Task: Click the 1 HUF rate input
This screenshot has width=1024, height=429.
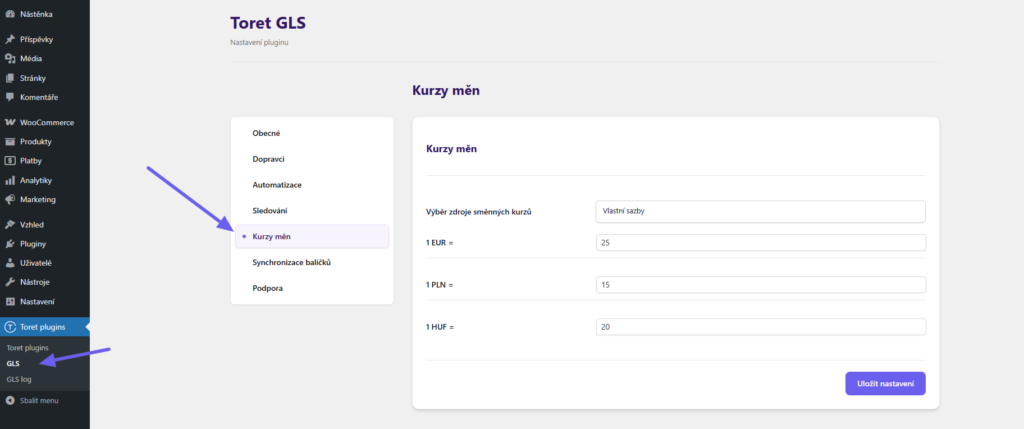Action: click(759, 327)
